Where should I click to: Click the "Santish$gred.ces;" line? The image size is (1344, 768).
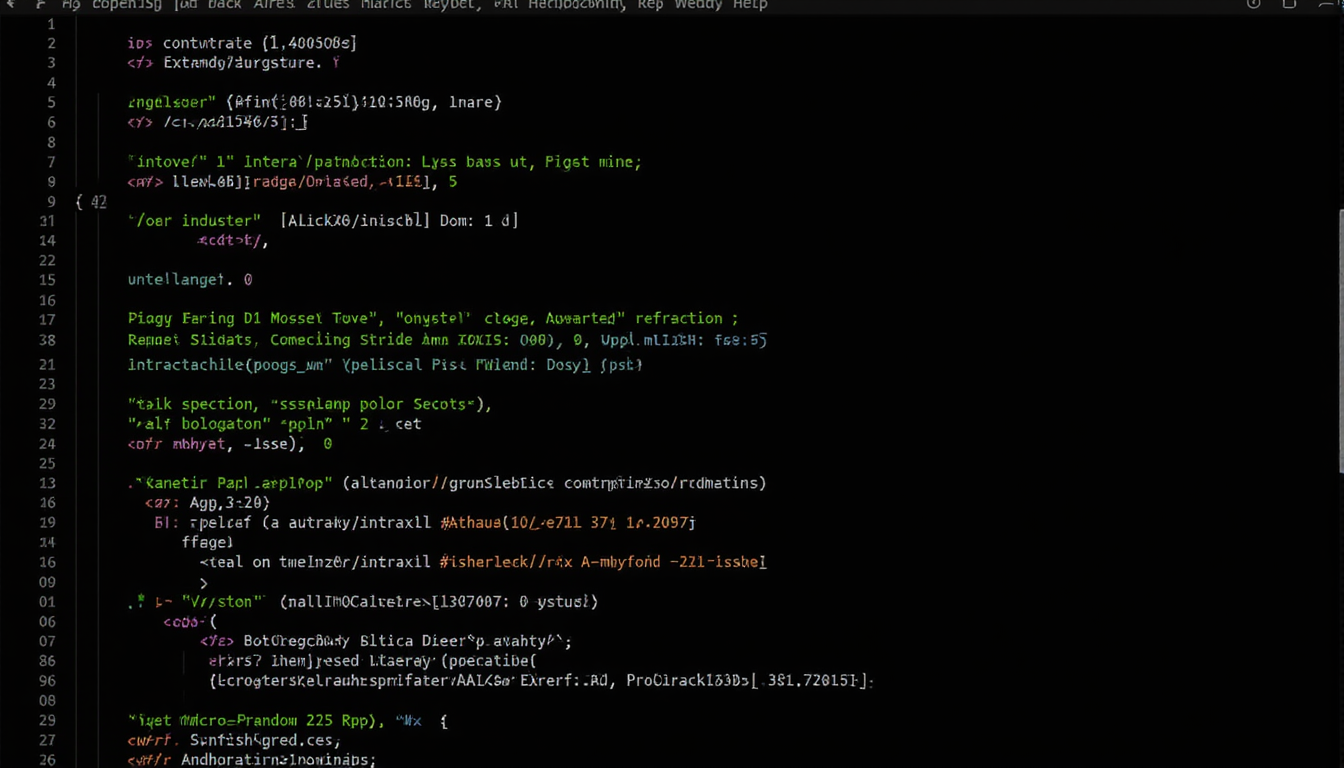coord(234,741)
